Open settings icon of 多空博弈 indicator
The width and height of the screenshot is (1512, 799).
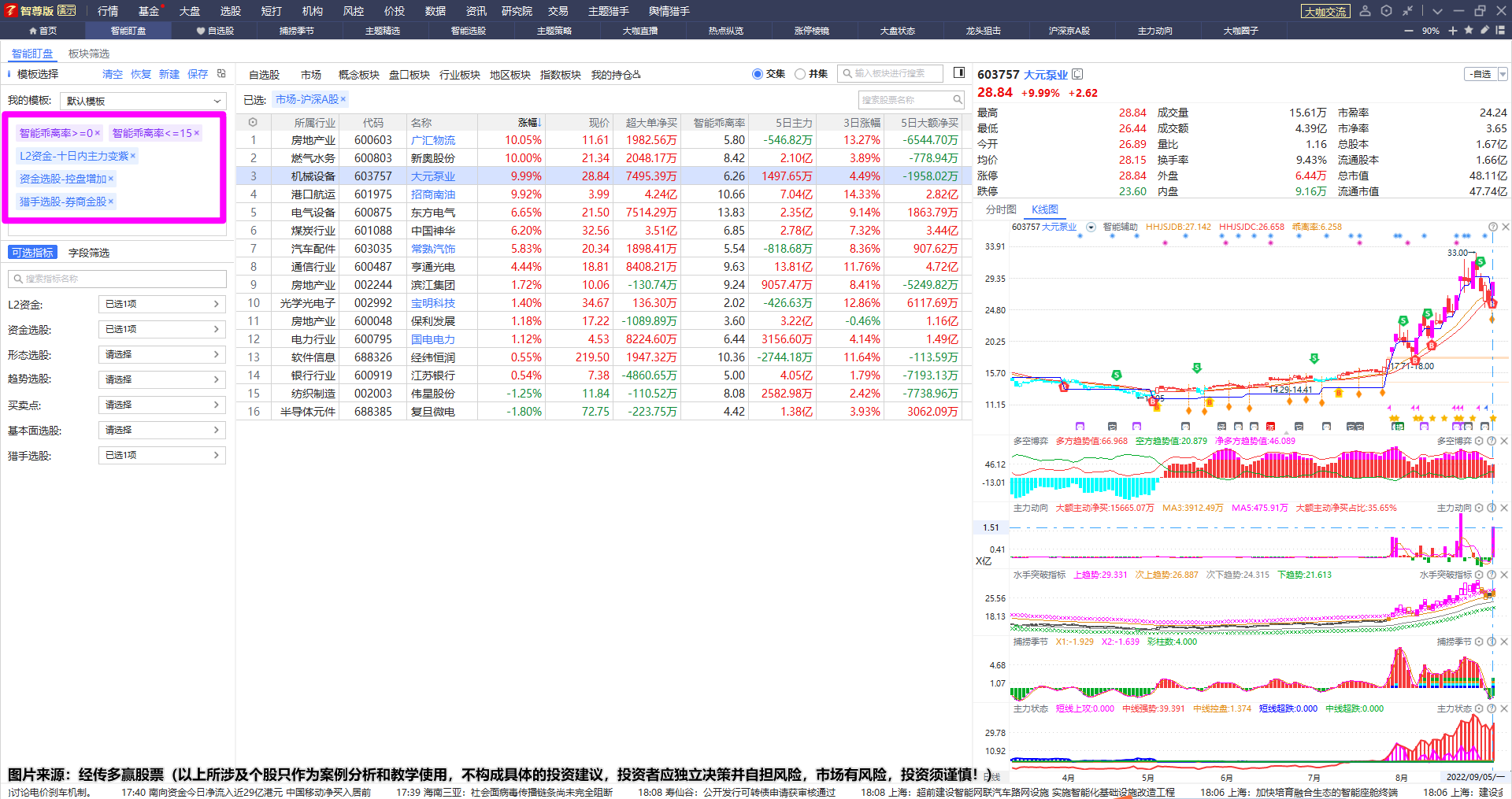tap(1479, 442)
